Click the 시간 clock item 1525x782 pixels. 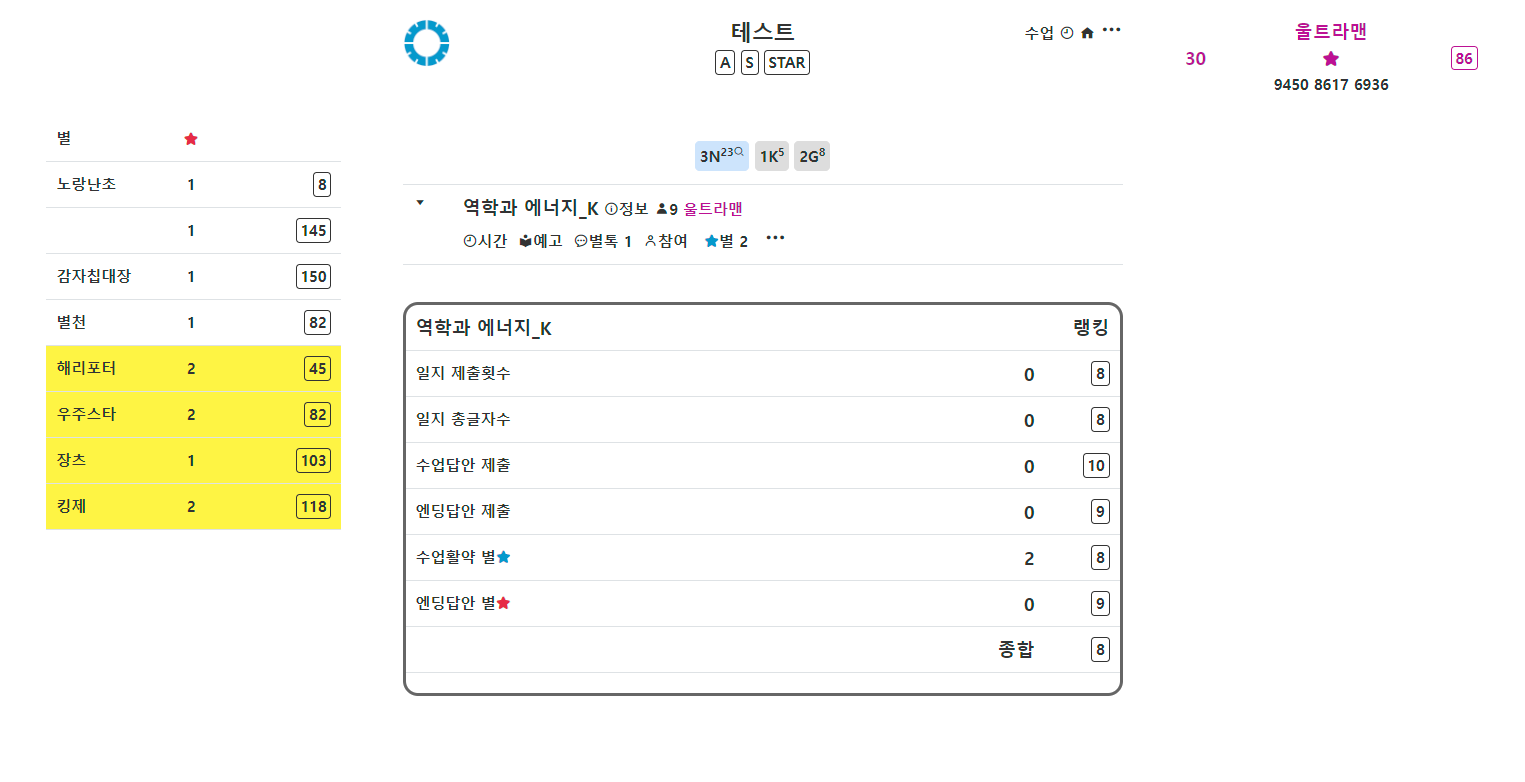click(486, 241)
